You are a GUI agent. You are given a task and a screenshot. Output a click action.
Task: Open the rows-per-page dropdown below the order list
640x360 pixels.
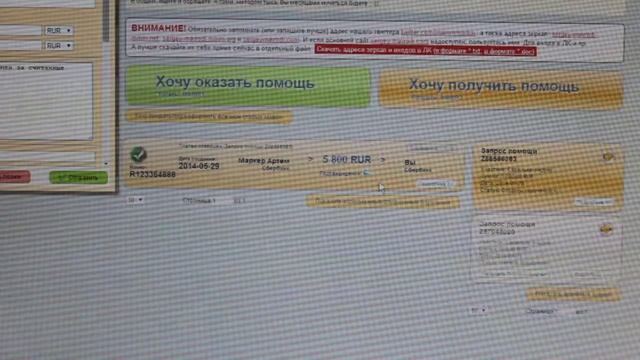(135, 200)
